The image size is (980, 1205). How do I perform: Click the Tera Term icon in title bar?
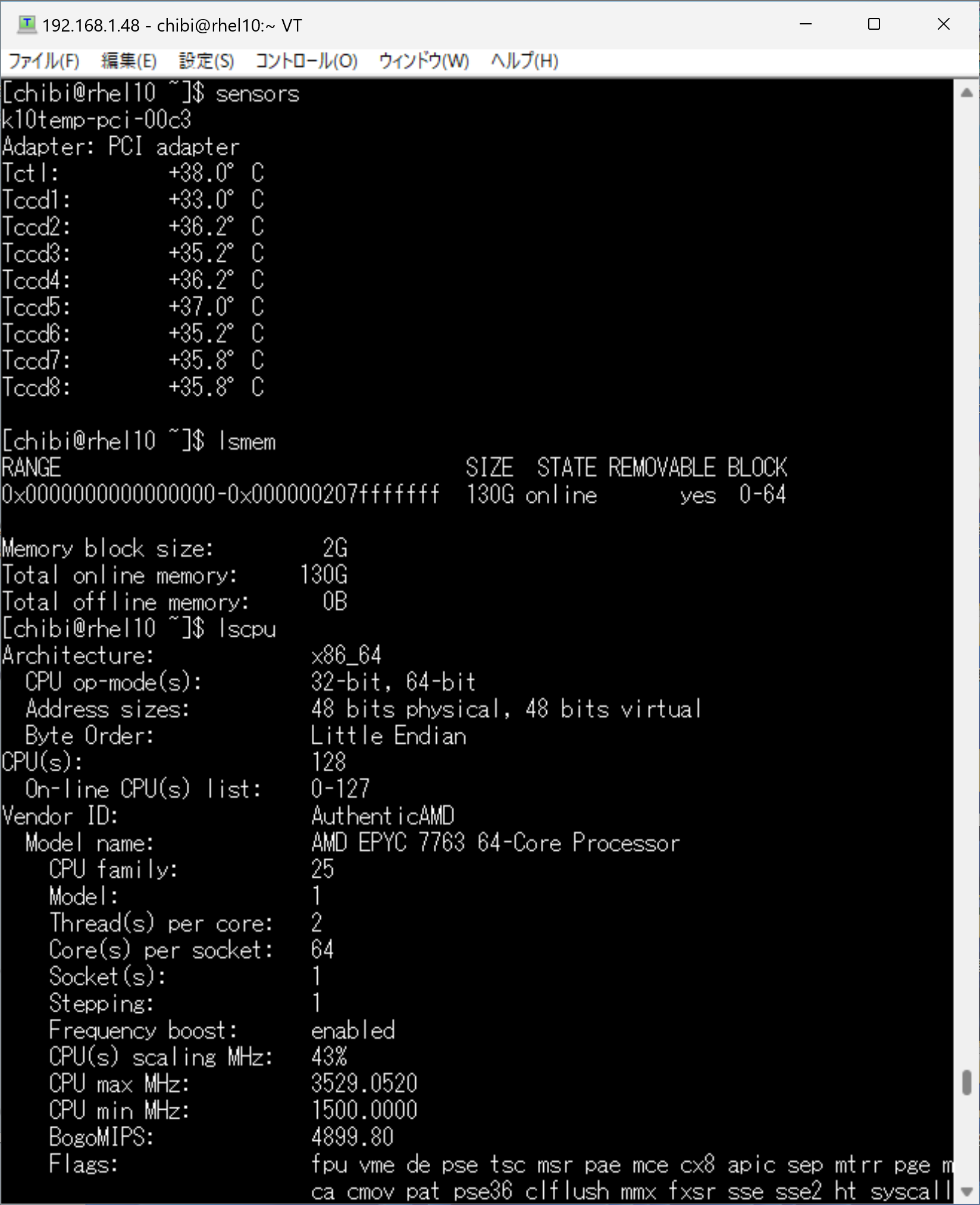click(27, 24)
